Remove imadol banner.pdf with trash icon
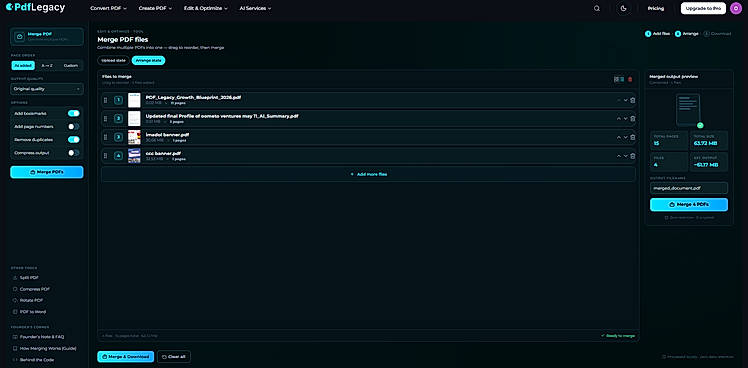Screen dimensions: 748x368 633,137
